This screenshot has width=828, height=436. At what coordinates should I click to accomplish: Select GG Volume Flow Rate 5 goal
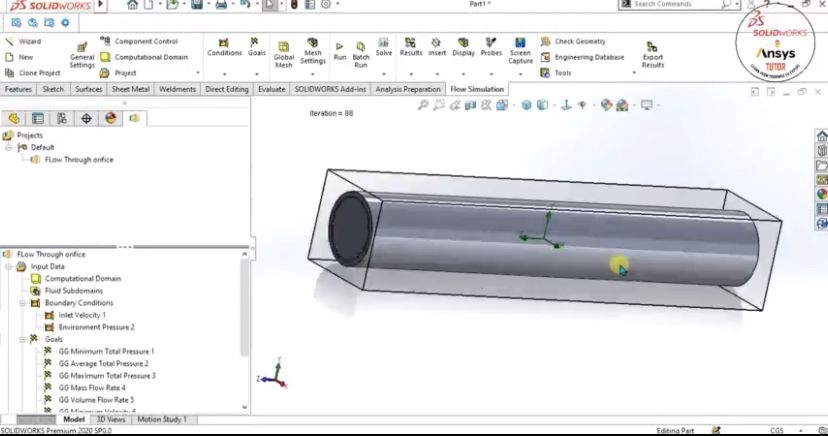(96, 400)
